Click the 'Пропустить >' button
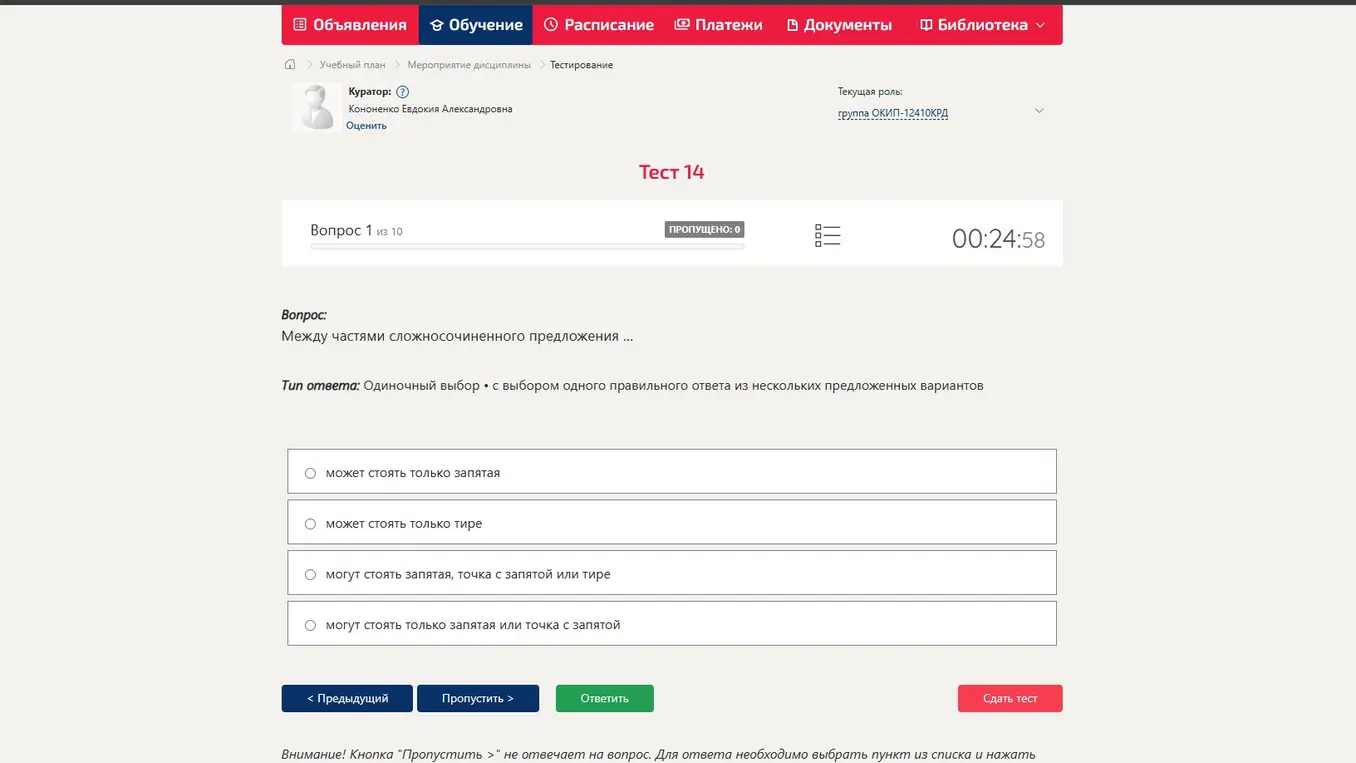This screenshot has width=1356, height=763. tap(478, 698)
